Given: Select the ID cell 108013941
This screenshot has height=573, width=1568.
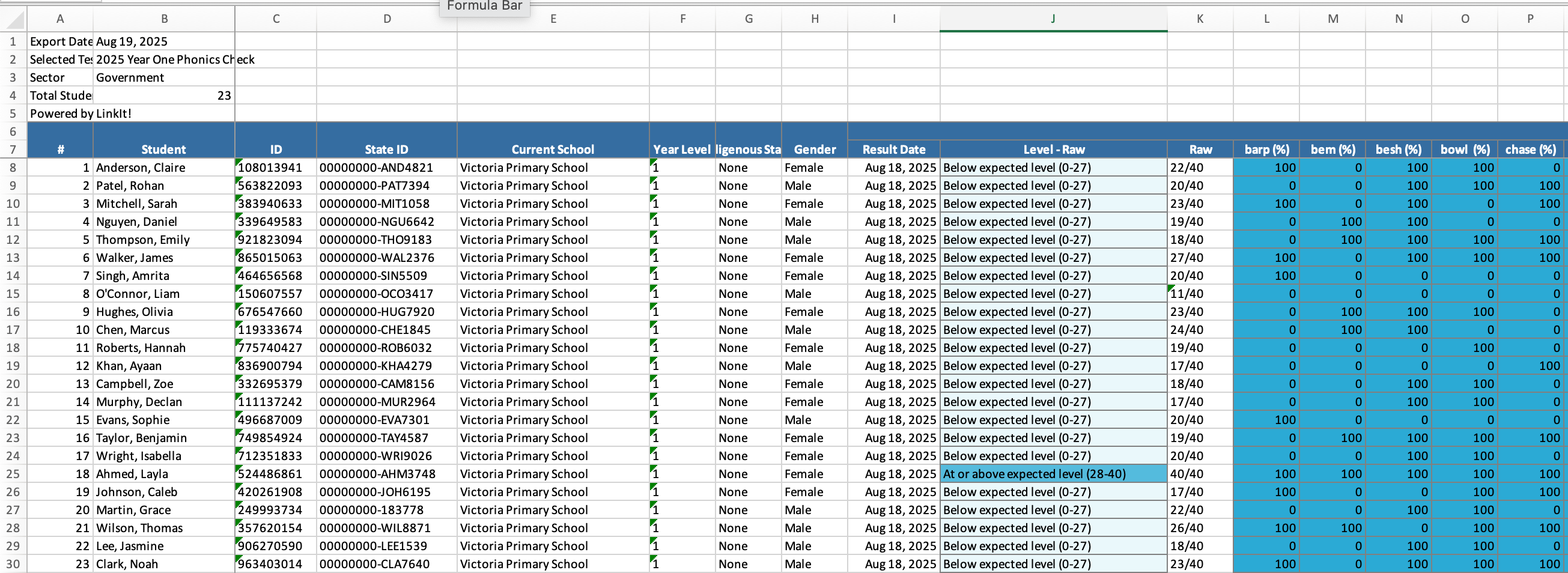Looking at the screenshot, I should pos(276,168).
